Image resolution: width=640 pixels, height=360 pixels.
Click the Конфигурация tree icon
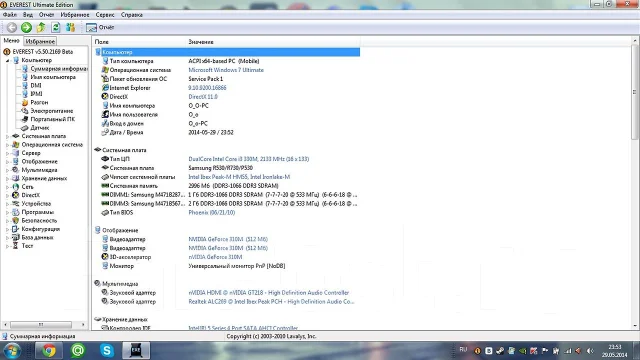tap(16, 229)
